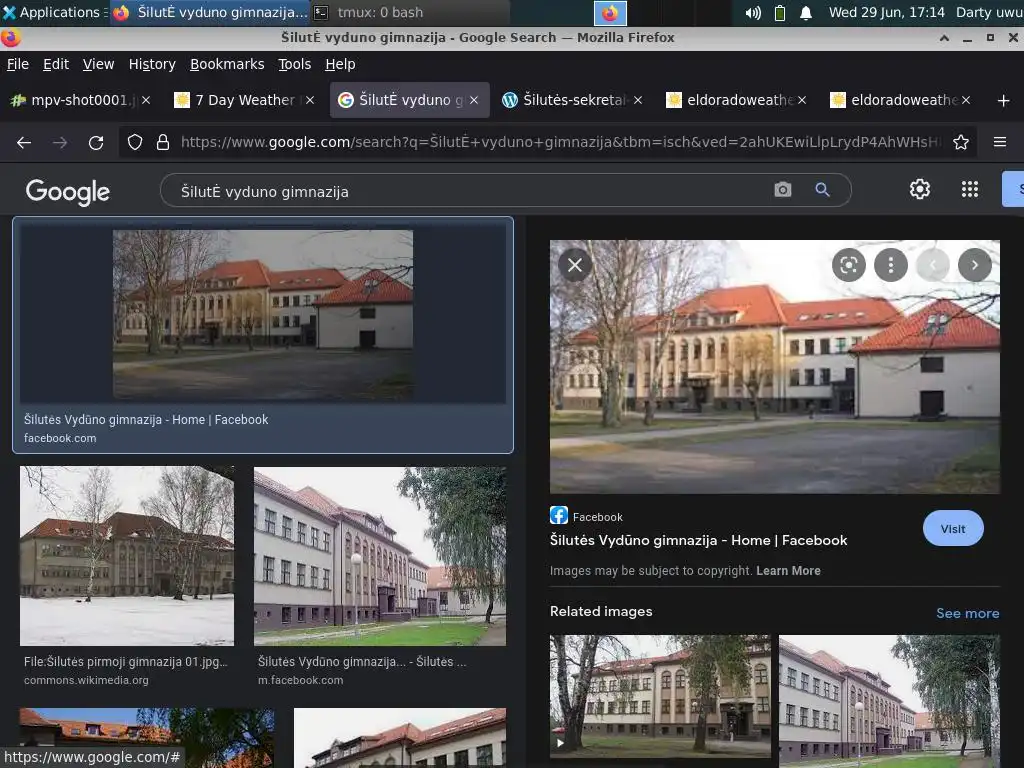1024x768 pixels.
Task: Open the notifications bell
Action: coord(806,12)
